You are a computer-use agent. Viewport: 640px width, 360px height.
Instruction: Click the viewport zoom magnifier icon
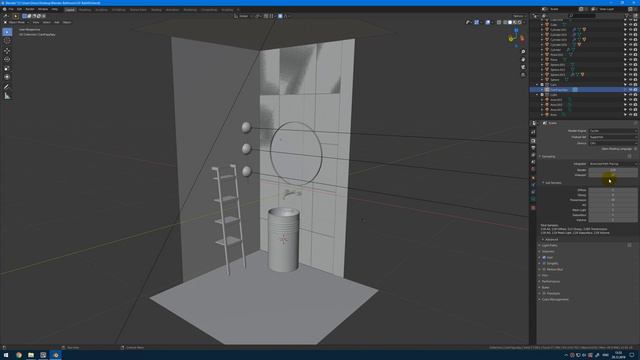click(x=523, y=52)
